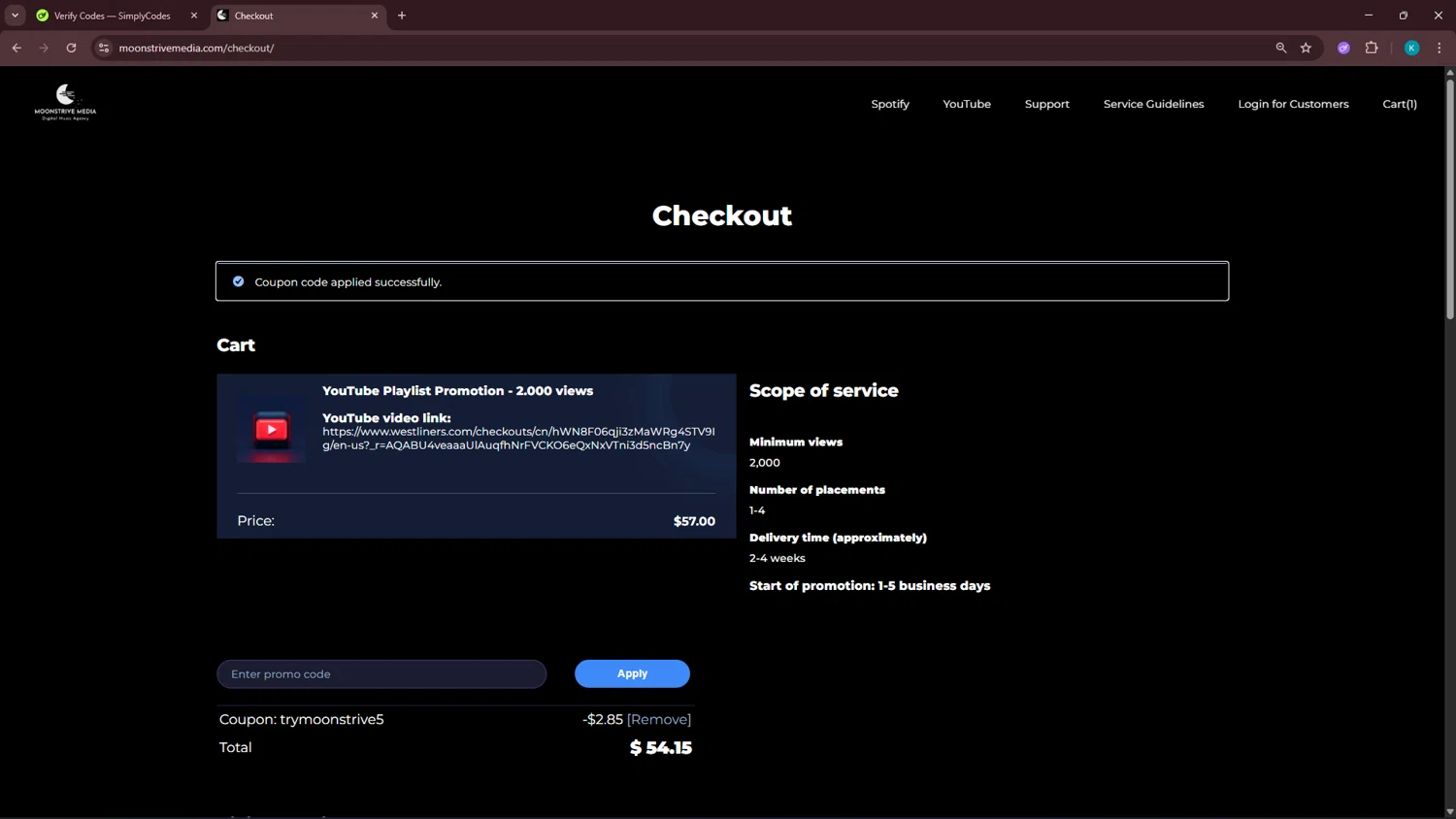
Task: Click the checkmark icon in success notice
Action: click(x=238, y=281)
